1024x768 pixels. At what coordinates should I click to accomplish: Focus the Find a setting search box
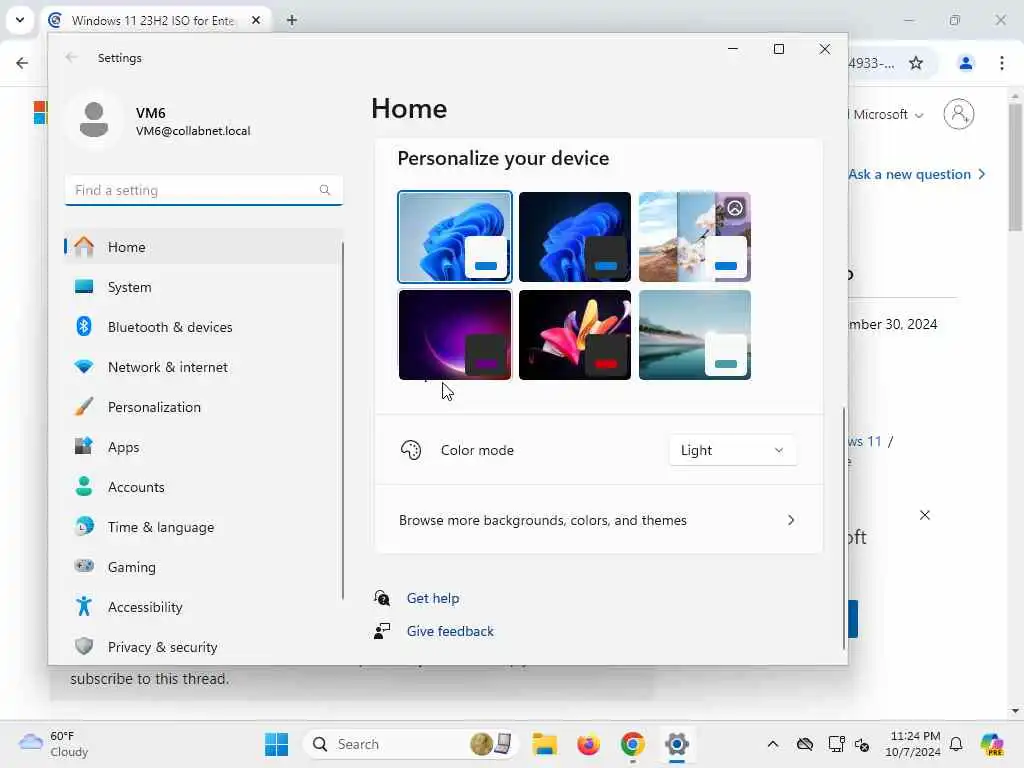(x=204, y=190)
